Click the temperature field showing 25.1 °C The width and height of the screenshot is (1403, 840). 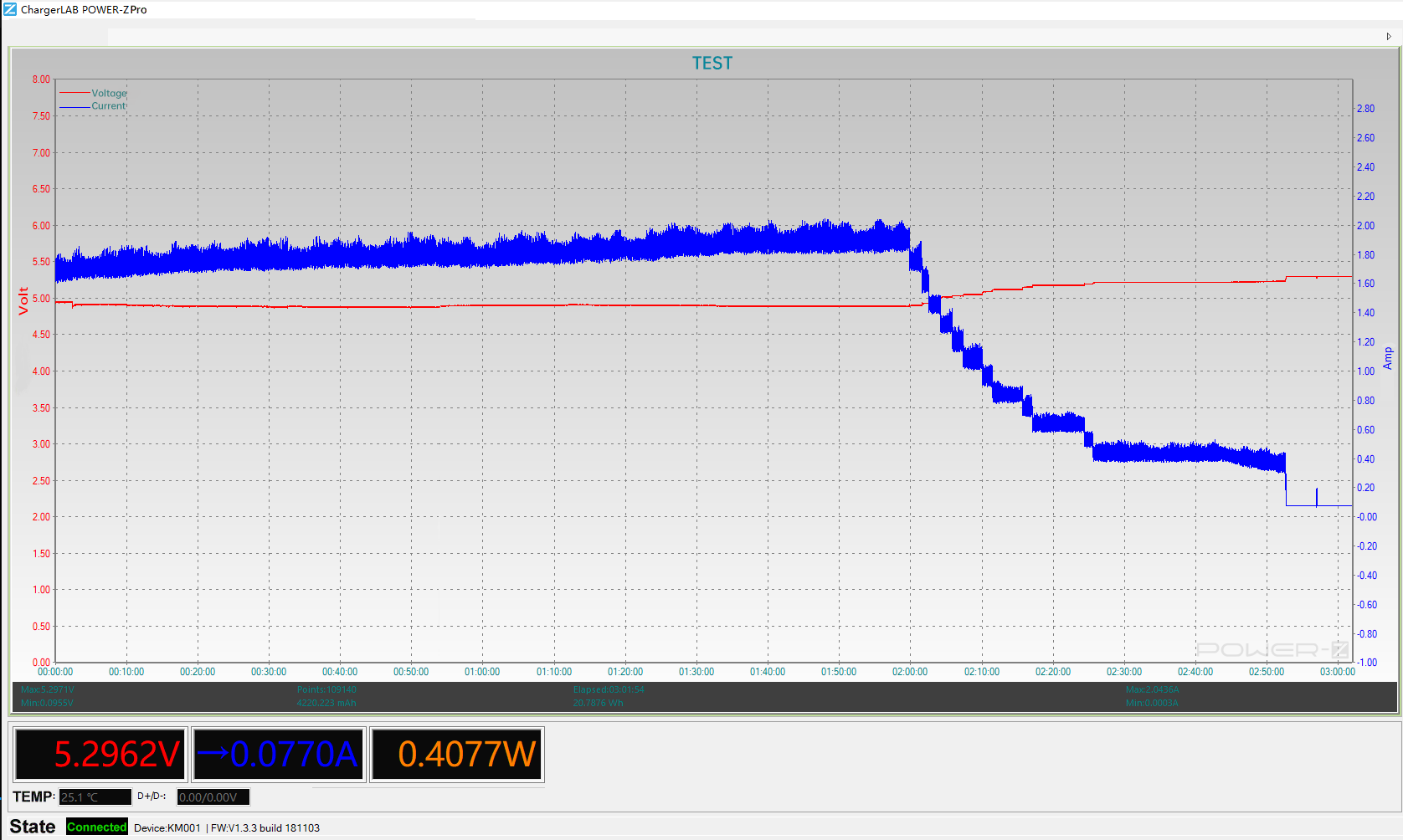pyautogui.click(x=95, y=797)
